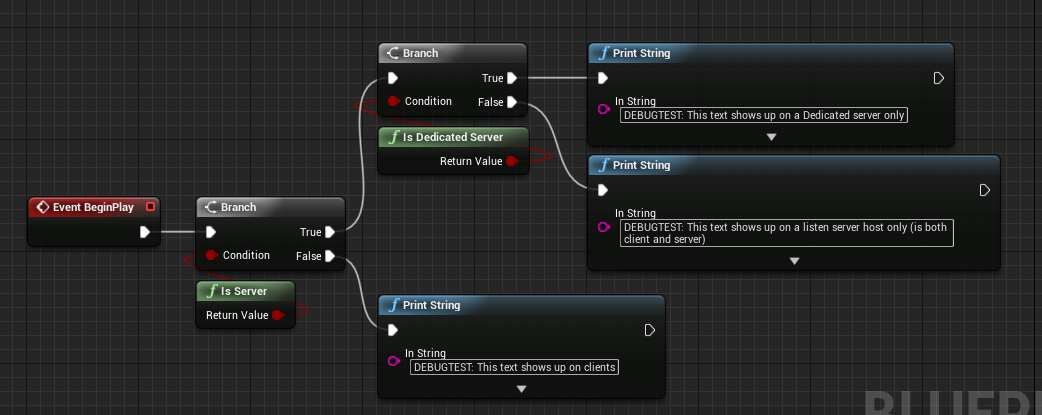The height and width of the screenshot is (415, 1042).
Task: Click the 'shows up on clients' text field
Action: click(515, 367)
